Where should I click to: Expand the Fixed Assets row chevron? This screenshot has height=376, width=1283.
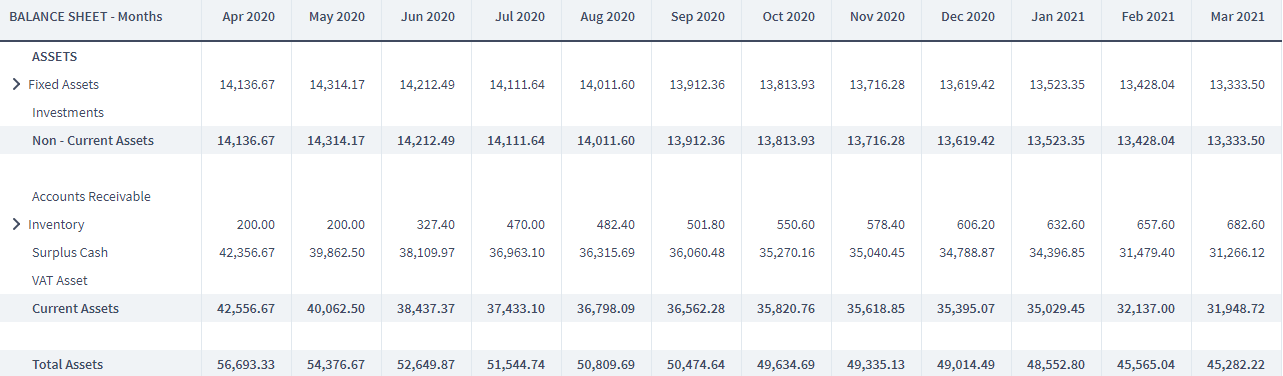(x=16, y=85)
